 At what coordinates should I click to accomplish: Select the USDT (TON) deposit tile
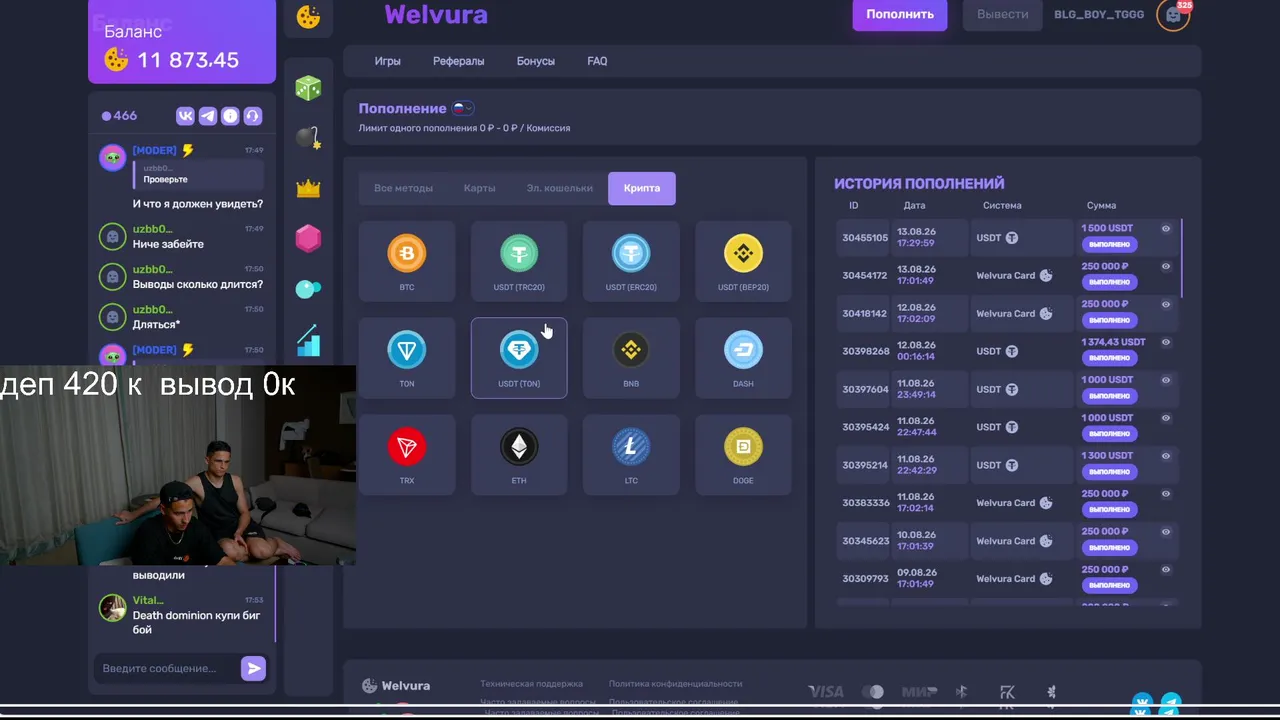pyautogui.click(x=519, y=358)
